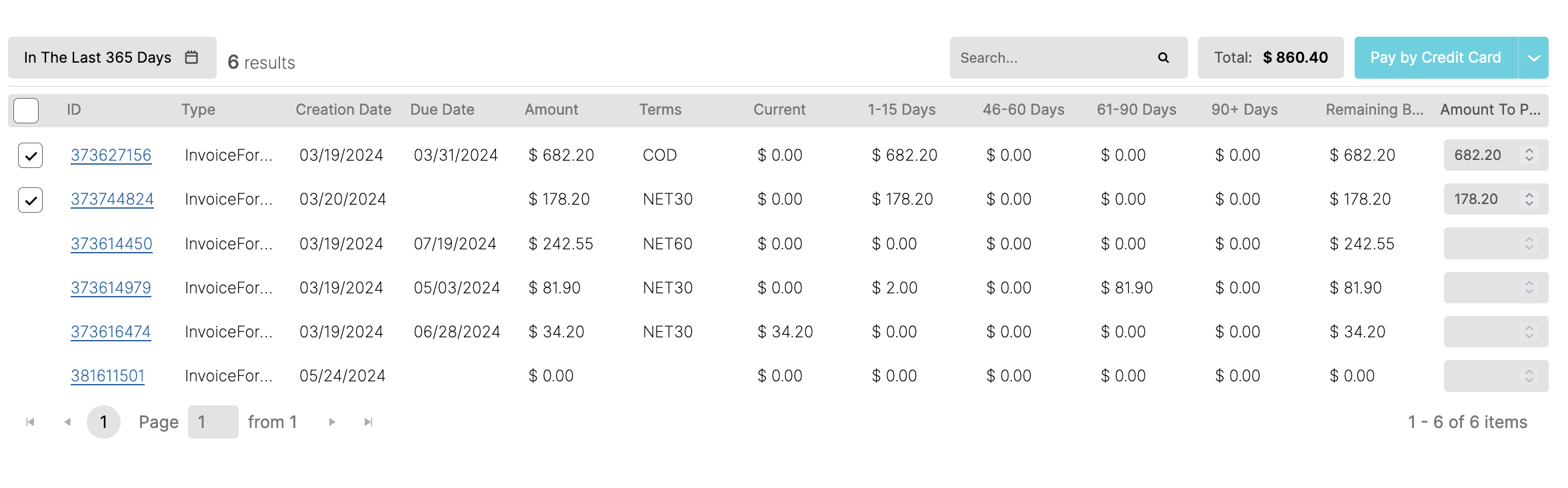Sort by Remaining B... column header
The height and width of the screenshot is (488, 1568).
point(1375,110)
